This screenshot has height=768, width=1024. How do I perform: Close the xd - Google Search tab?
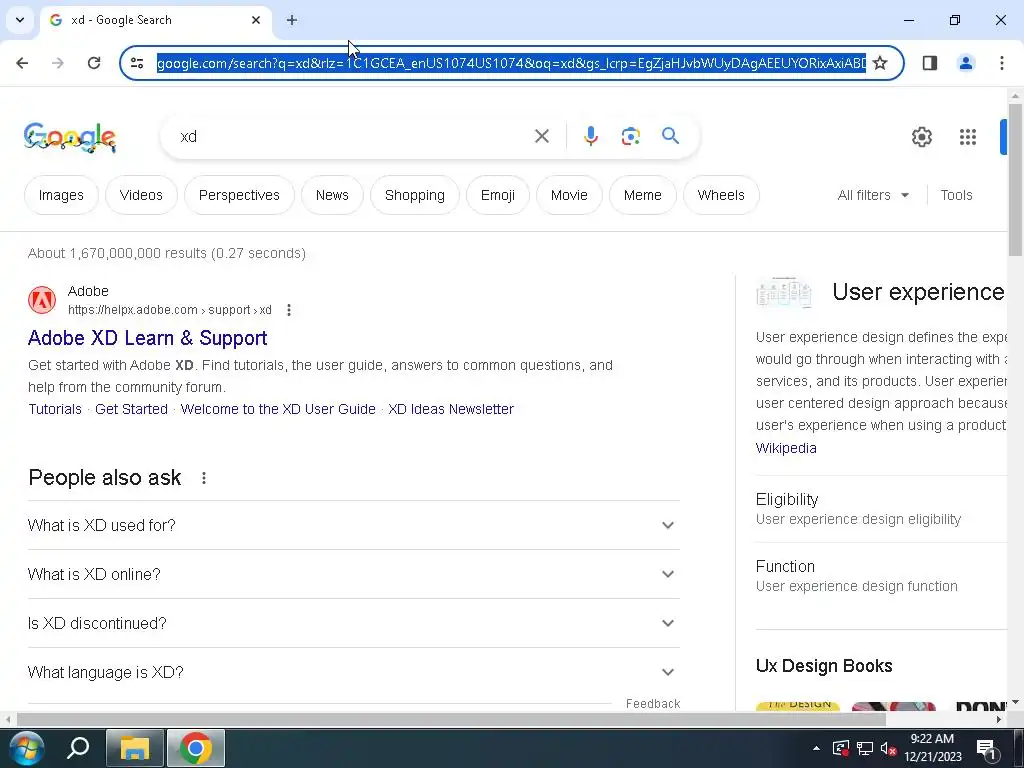(256, 20)
